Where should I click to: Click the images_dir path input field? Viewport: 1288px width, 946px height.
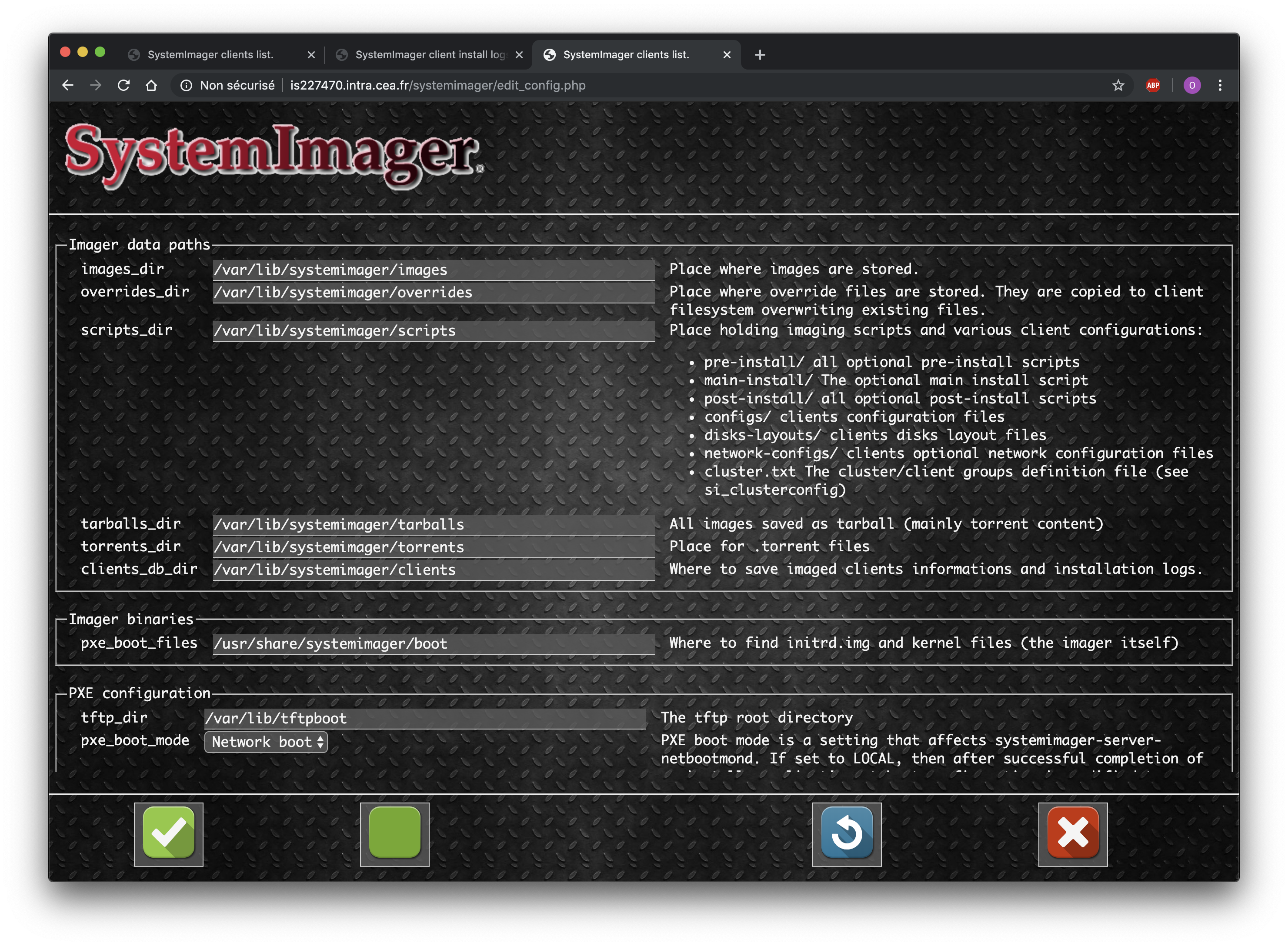(434, 270)
